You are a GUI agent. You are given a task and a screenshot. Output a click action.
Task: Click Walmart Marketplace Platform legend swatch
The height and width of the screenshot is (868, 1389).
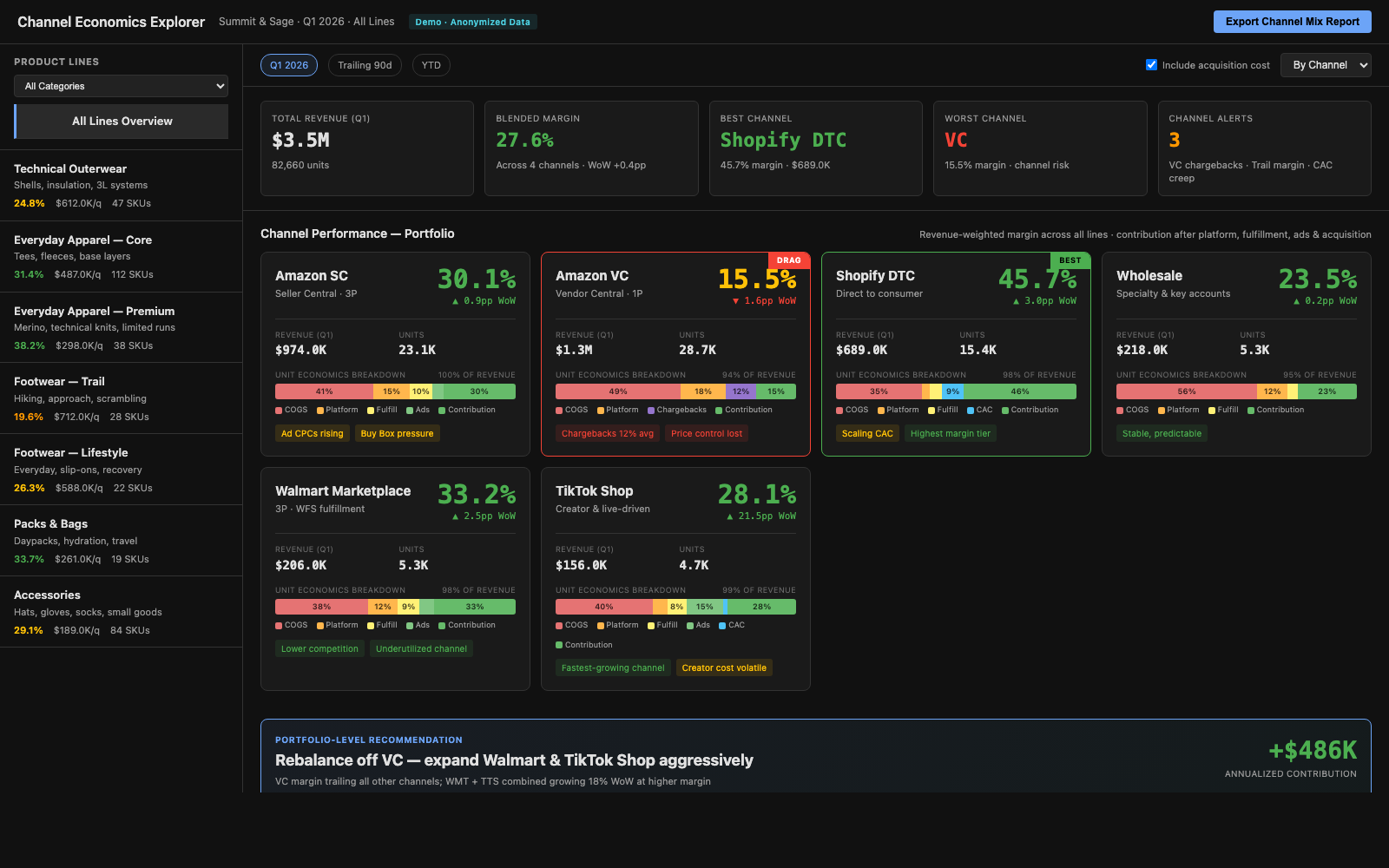pyautogui.click(x=320, y=626)
